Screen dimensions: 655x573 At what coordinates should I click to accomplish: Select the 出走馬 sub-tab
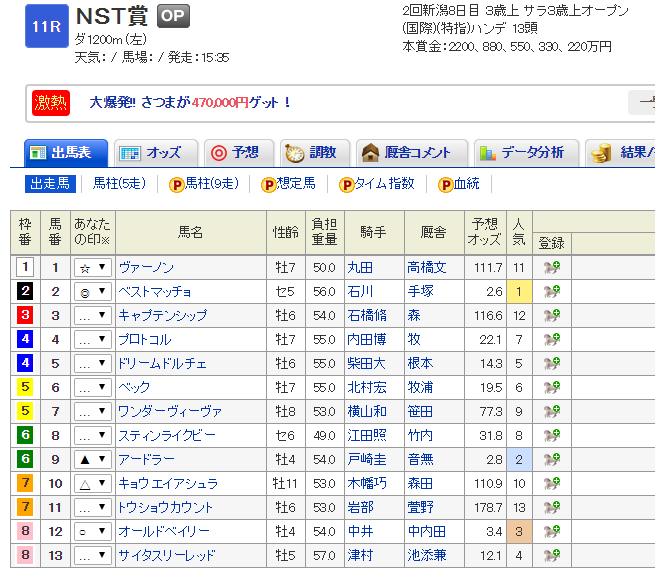click(51, 184)
